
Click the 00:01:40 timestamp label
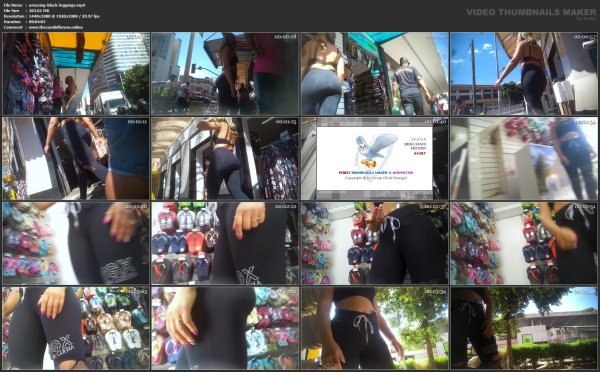pos(435,122)
